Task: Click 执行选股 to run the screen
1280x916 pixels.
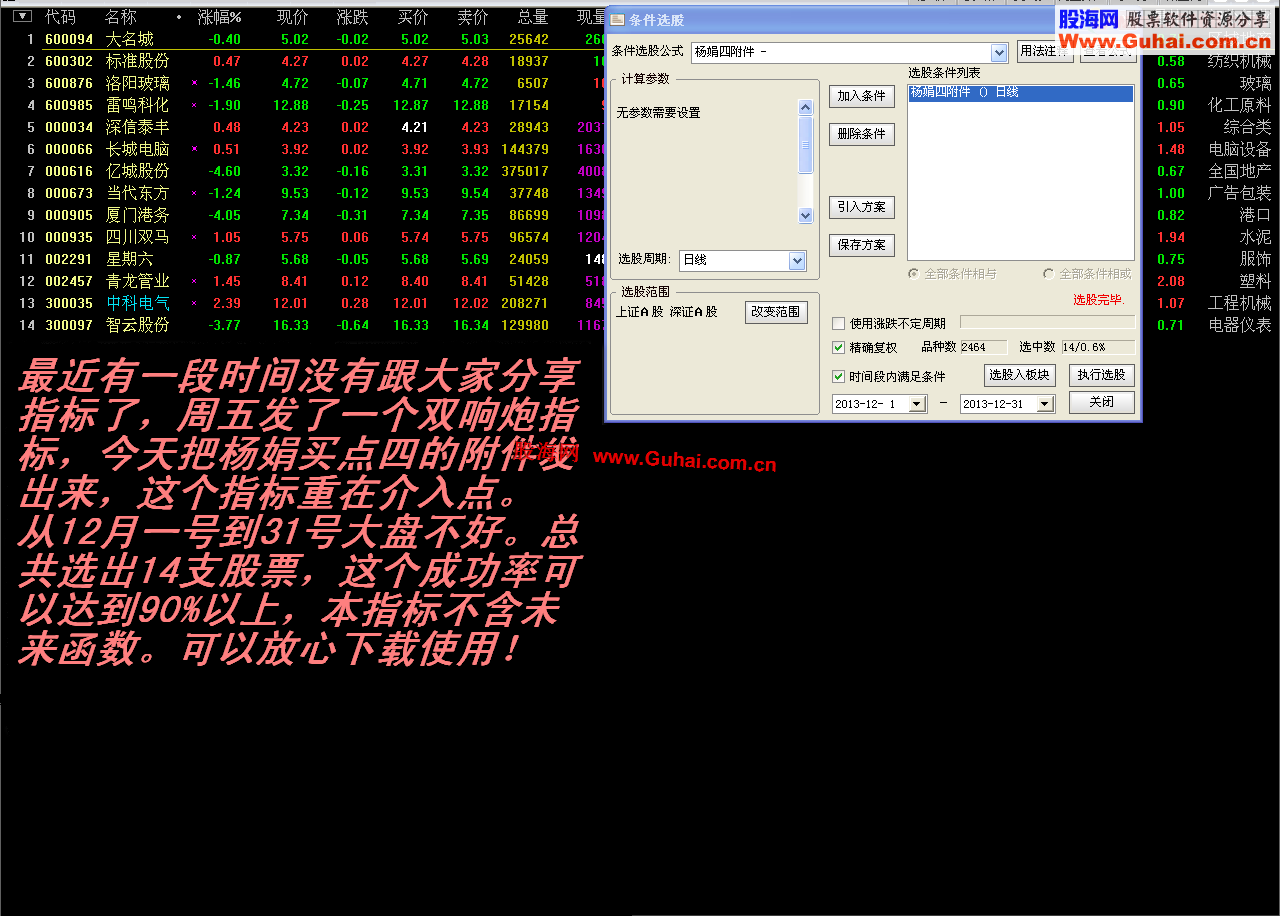Action: [x=1102, y=375]
